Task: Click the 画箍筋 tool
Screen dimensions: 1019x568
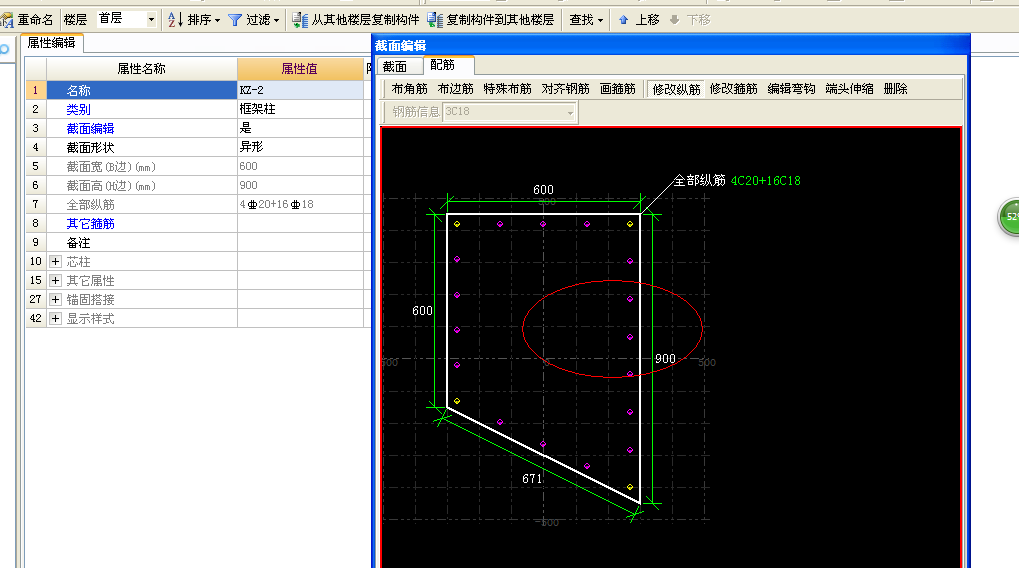Action: tap(617, 89)
